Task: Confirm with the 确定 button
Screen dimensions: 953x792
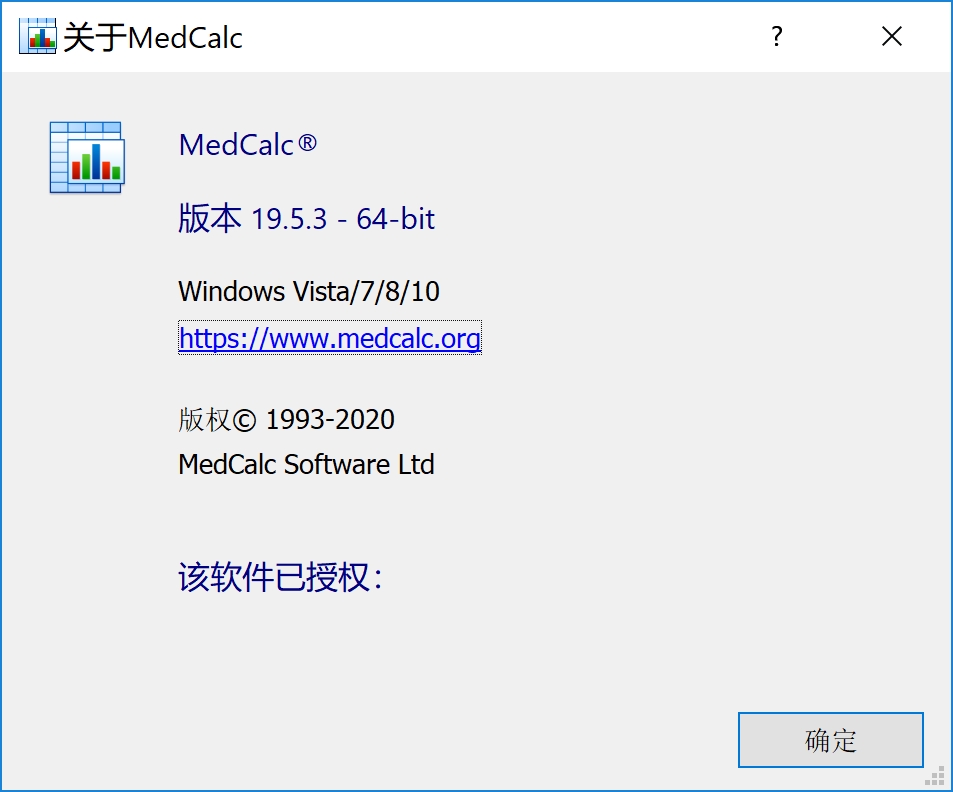Action: coord(830,740)
